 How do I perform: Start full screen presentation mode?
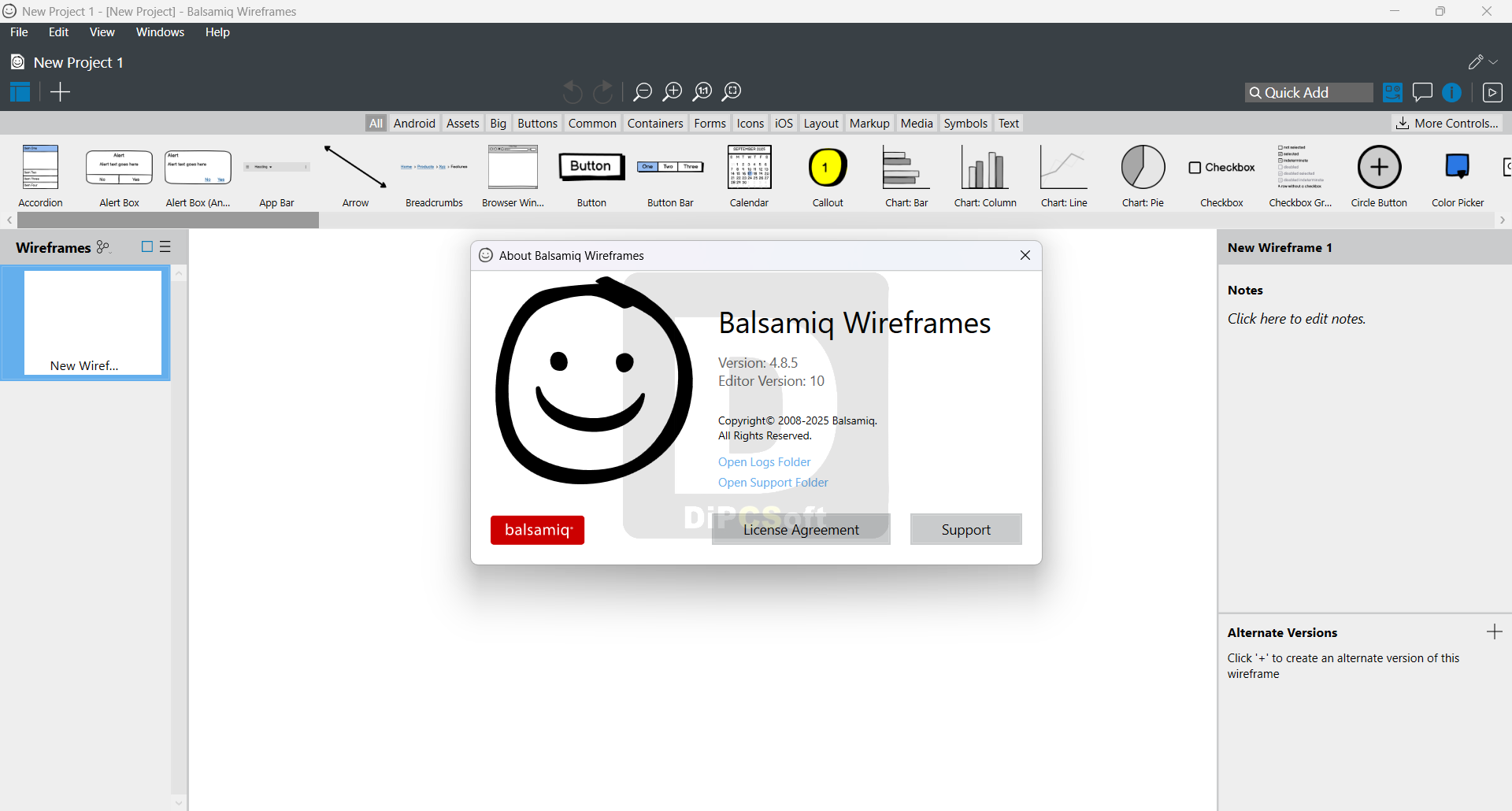[1492, 93]
